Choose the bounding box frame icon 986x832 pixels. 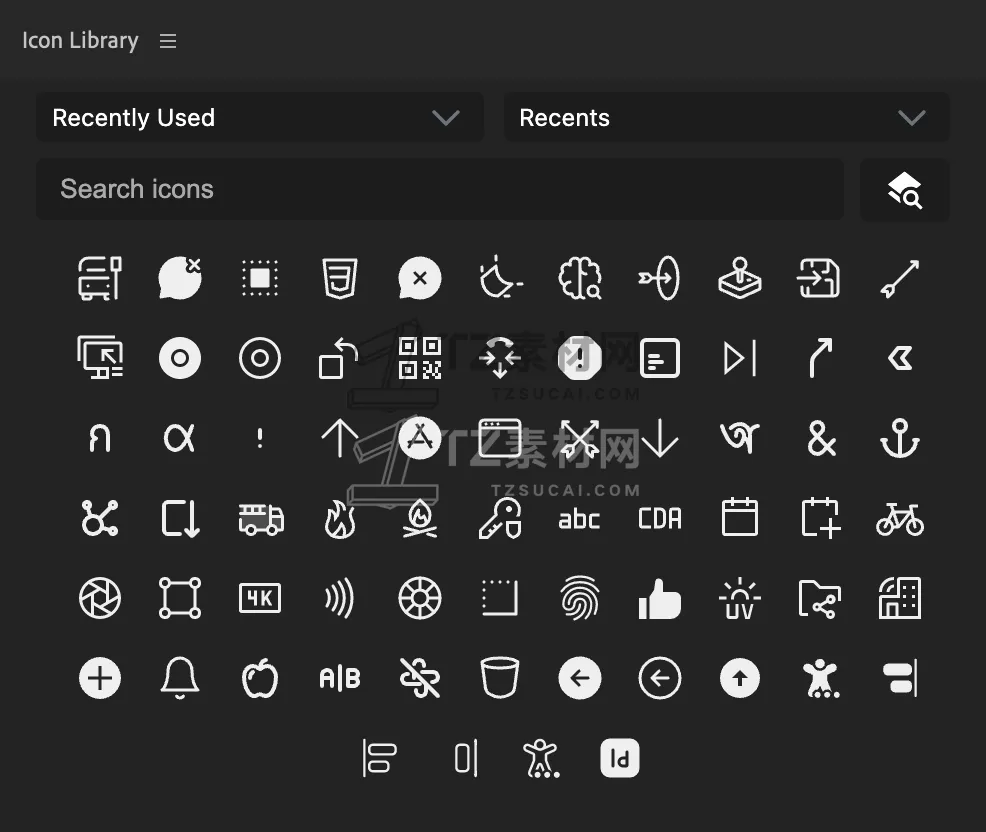pos(180,599)
